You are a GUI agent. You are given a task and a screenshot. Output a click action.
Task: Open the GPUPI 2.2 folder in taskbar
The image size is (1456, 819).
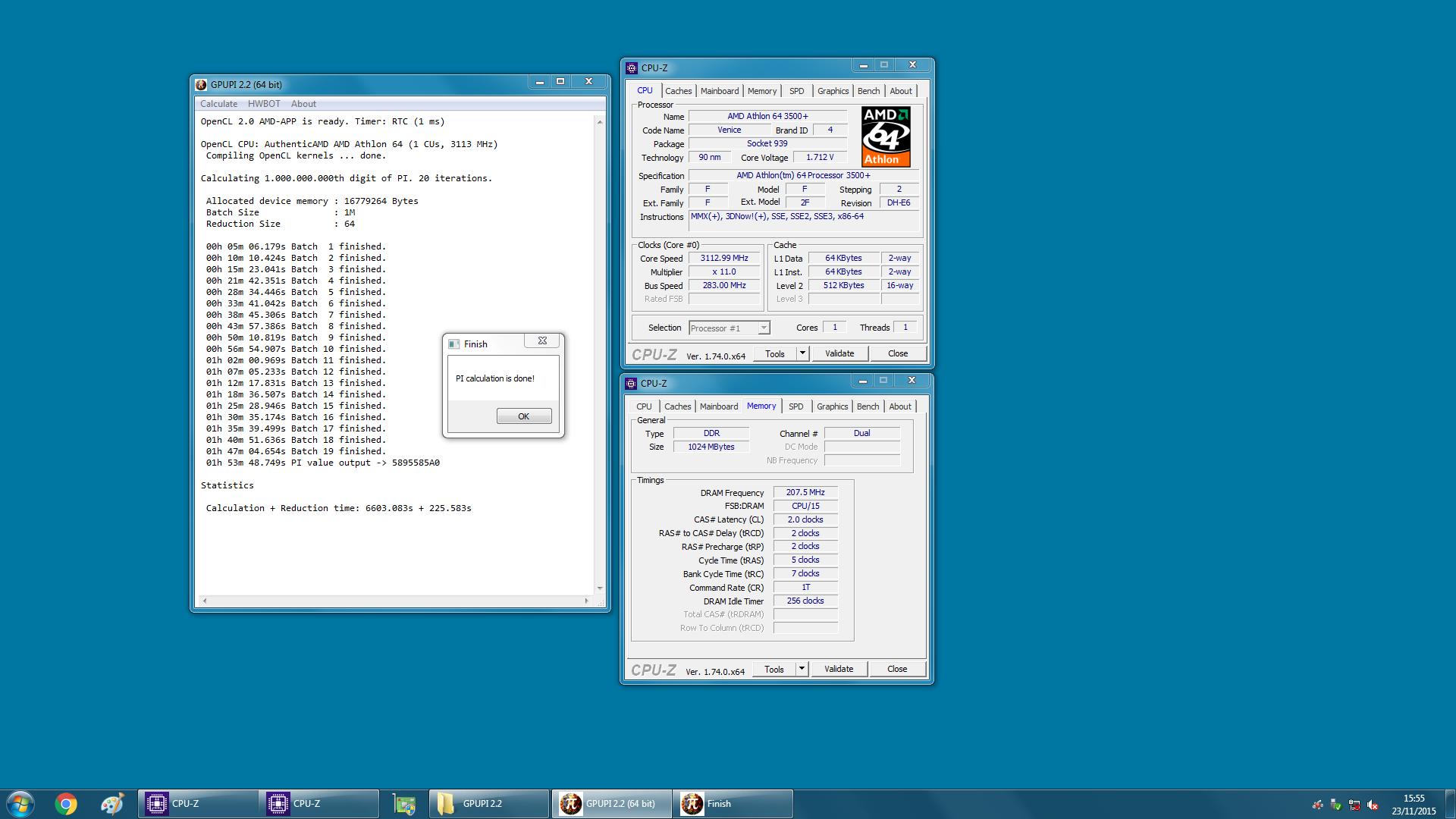tap(489, 804)
